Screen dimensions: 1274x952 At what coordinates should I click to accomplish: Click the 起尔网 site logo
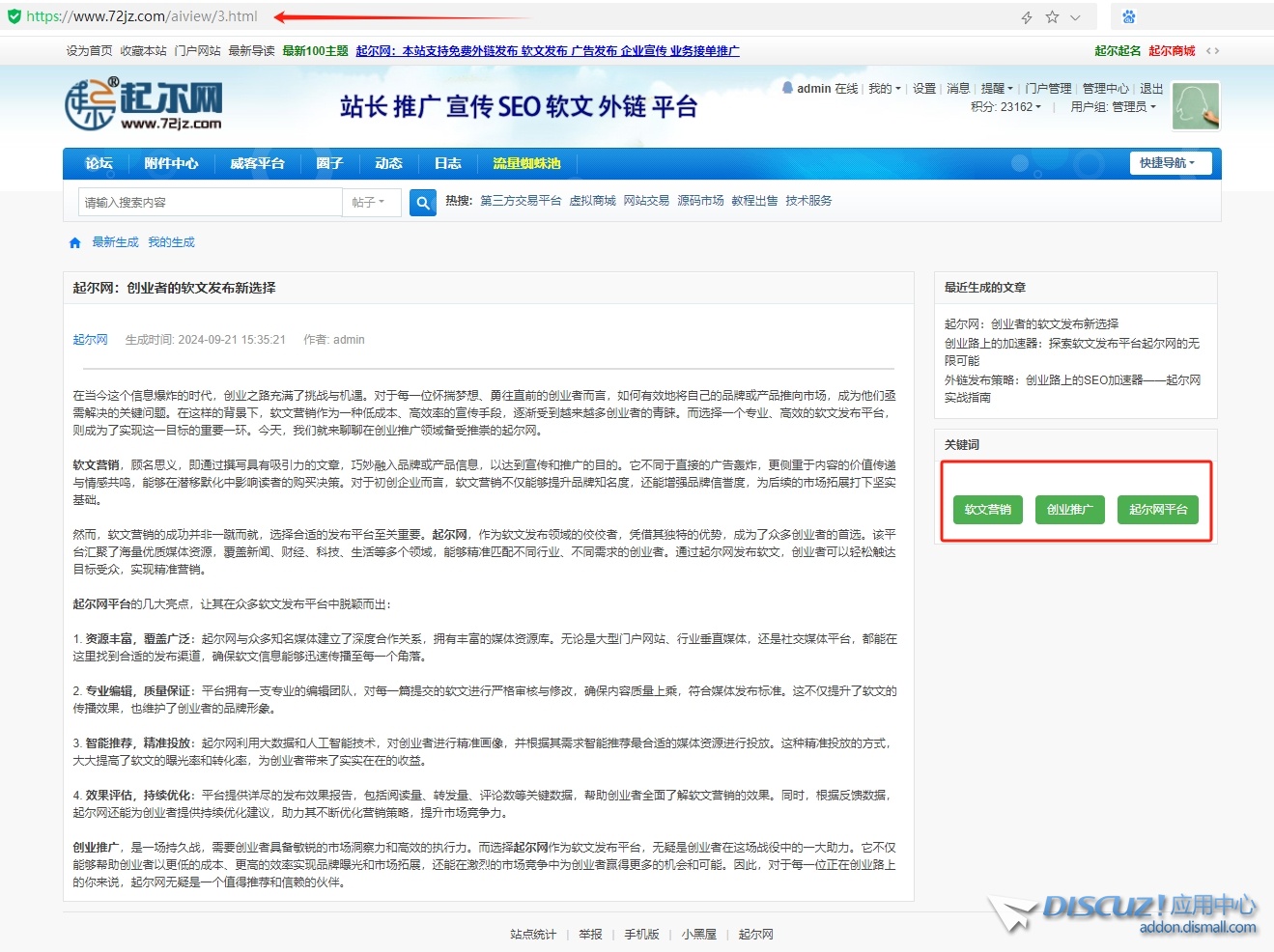pyautogui.click(x=143, y=104)
